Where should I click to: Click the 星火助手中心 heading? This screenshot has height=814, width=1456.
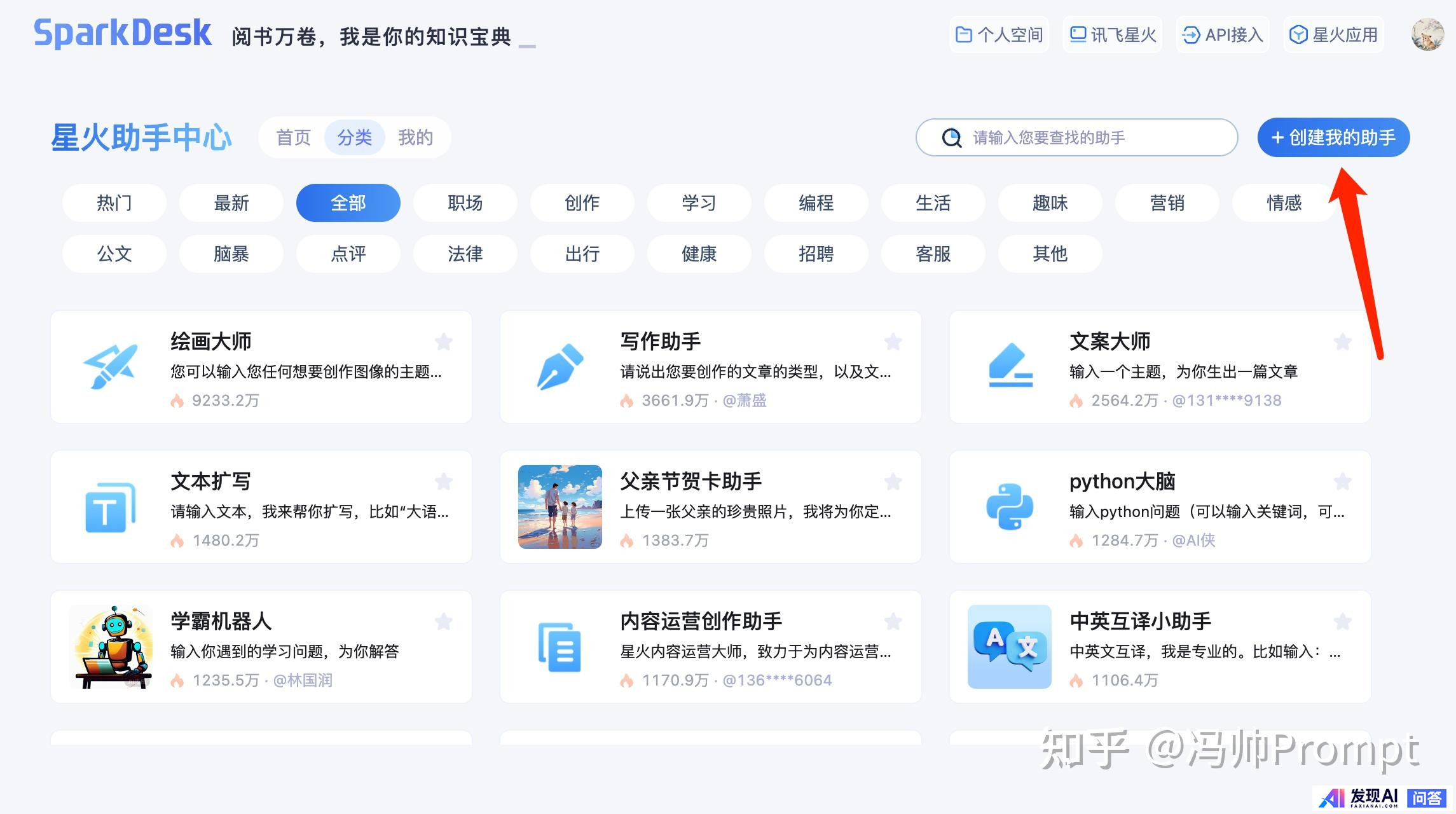(142, 137)
